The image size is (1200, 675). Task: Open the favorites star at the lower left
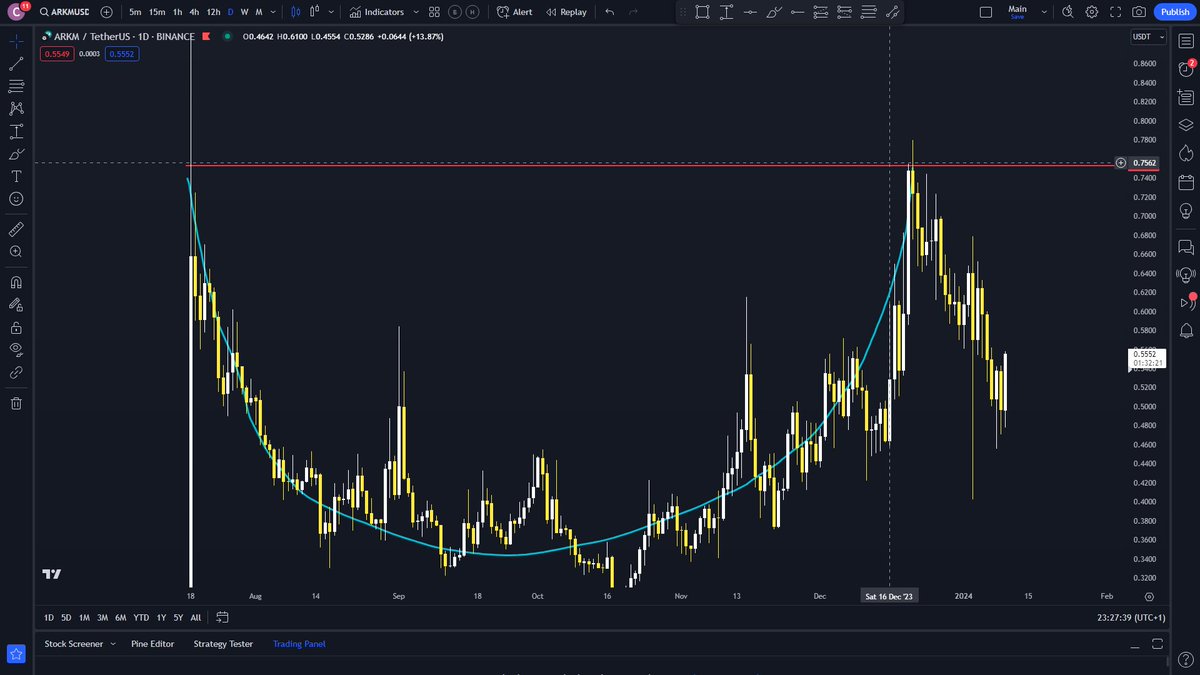pos(16,653)
